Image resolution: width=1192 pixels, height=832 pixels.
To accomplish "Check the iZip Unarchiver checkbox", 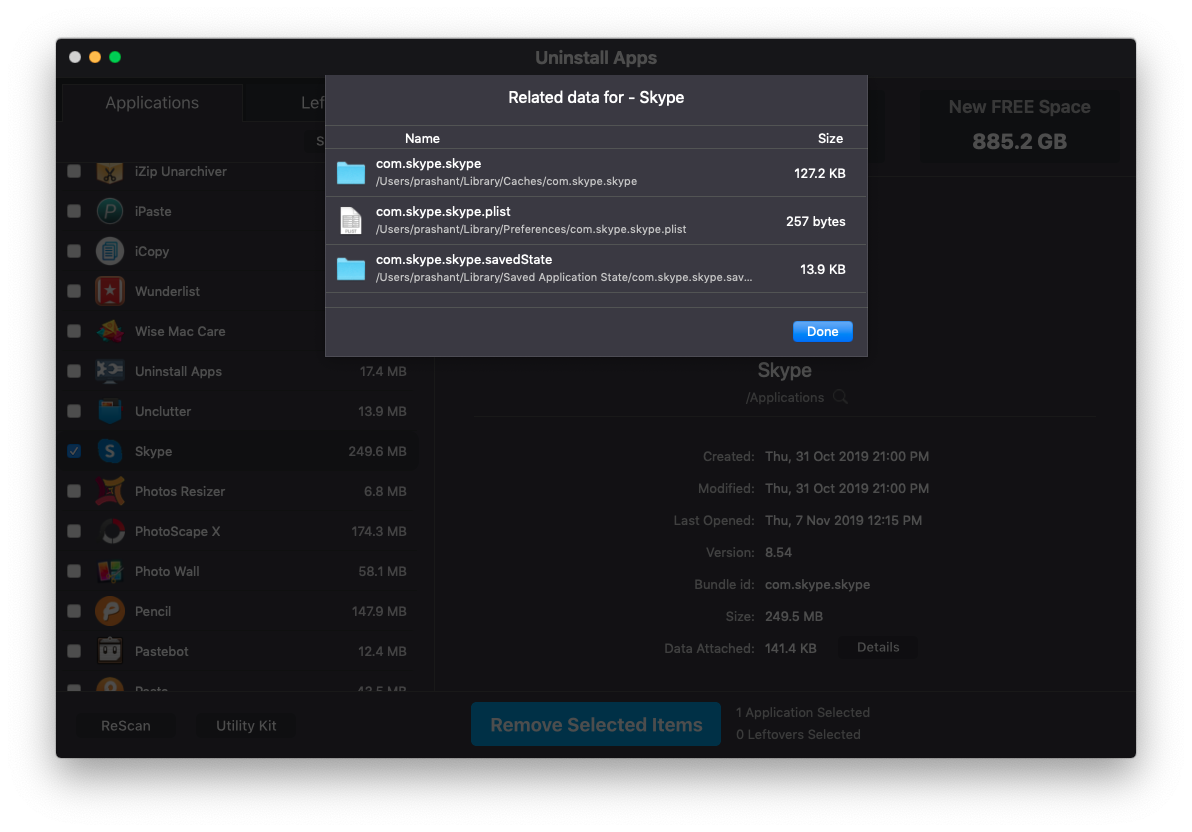I will point(74,171).
